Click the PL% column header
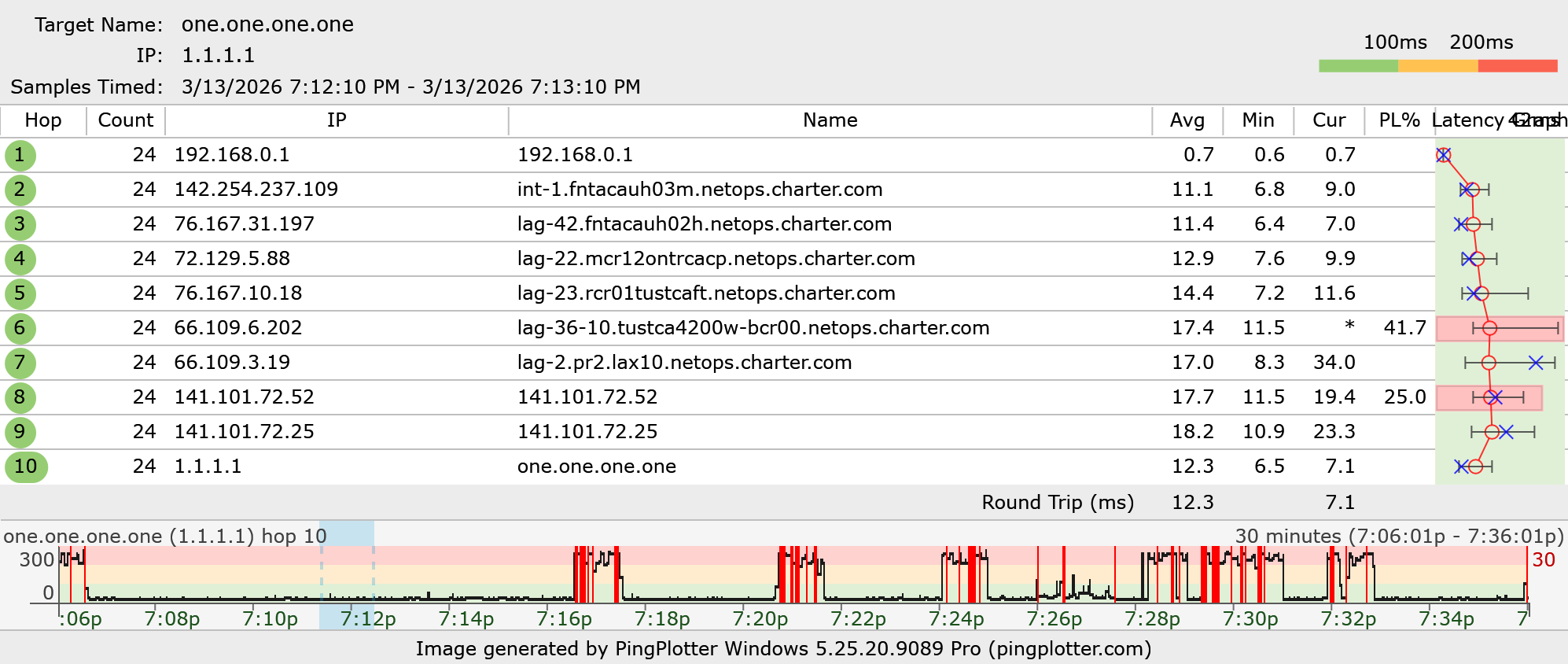1568x664 pixels. (1399, 120)
